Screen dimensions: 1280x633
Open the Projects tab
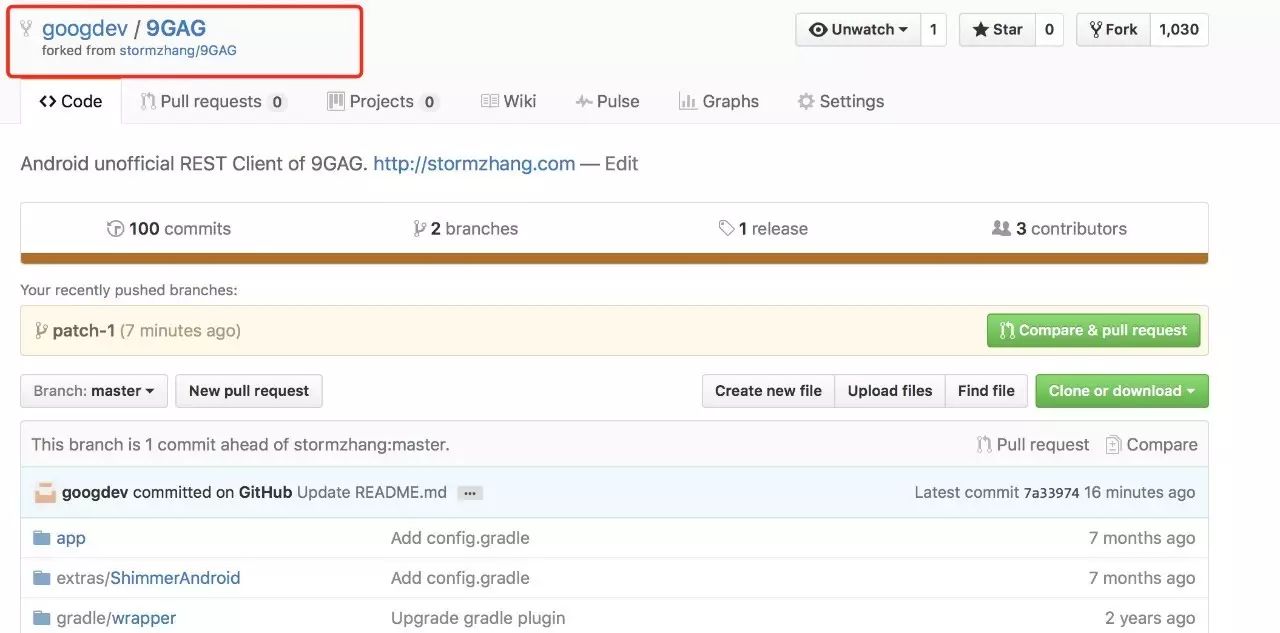pos(383,101)
